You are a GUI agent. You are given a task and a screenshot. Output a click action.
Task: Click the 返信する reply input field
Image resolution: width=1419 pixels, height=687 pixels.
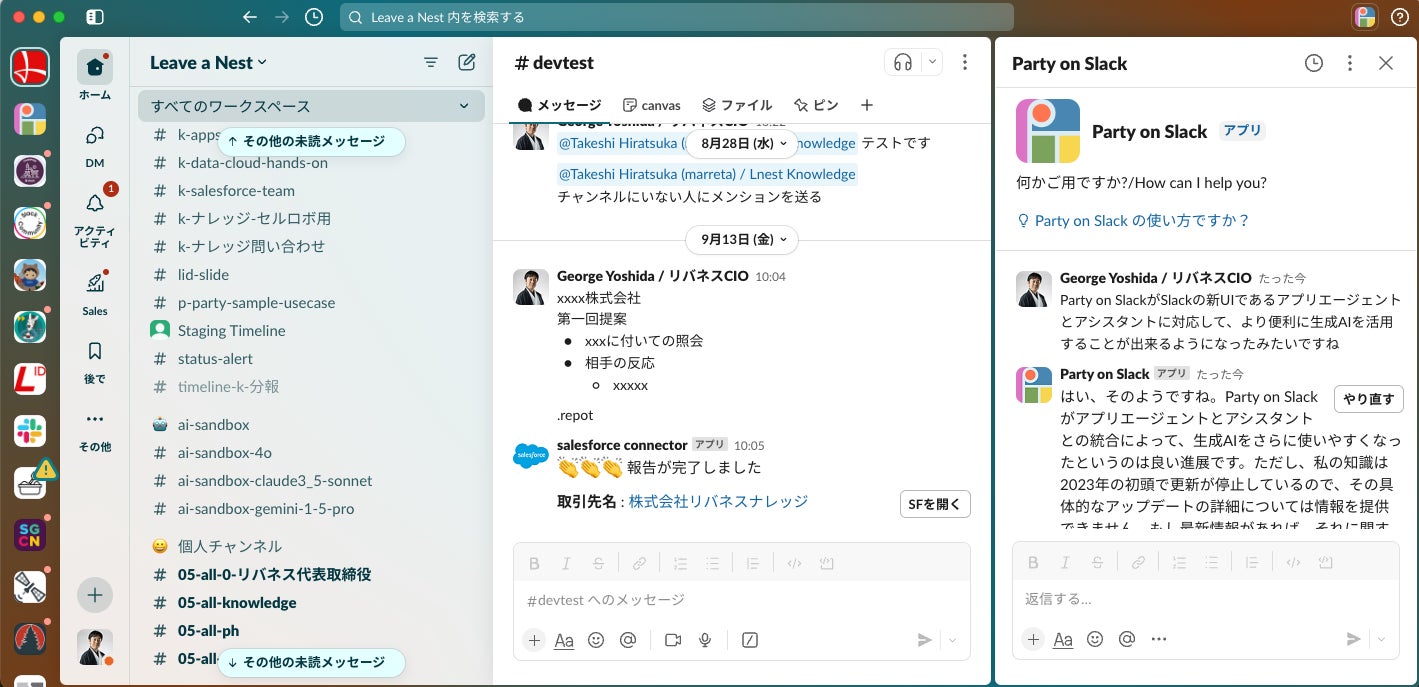1205,599
